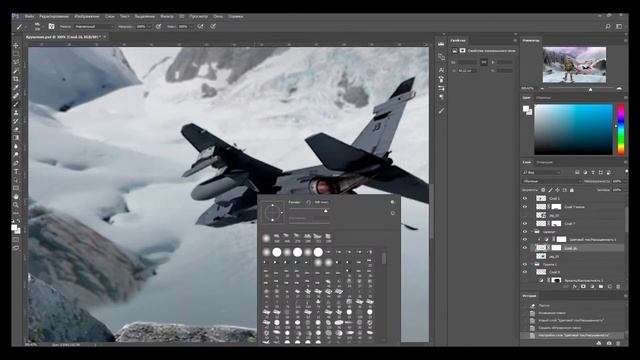Select the Rectangular Marquee tool
The width and height of the screenshot is (640, 360).
16,54
